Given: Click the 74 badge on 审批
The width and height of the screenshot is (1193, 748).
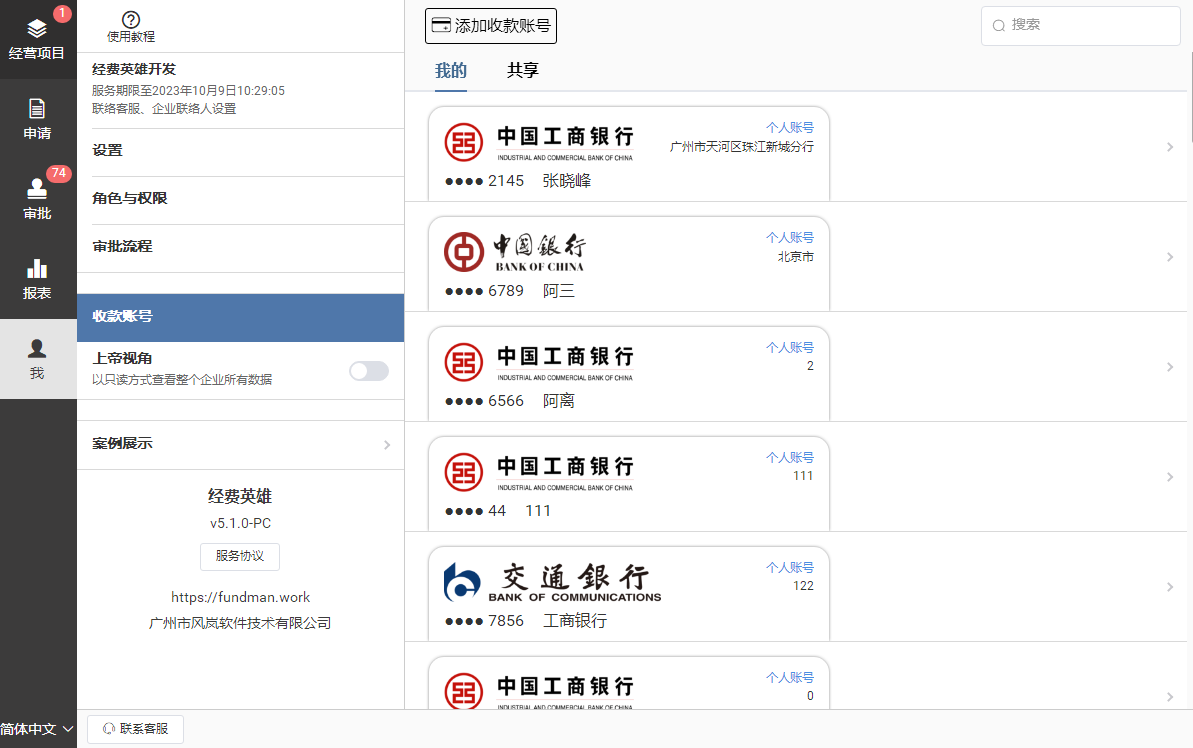Looking at the screenshot, I should 59,173.
